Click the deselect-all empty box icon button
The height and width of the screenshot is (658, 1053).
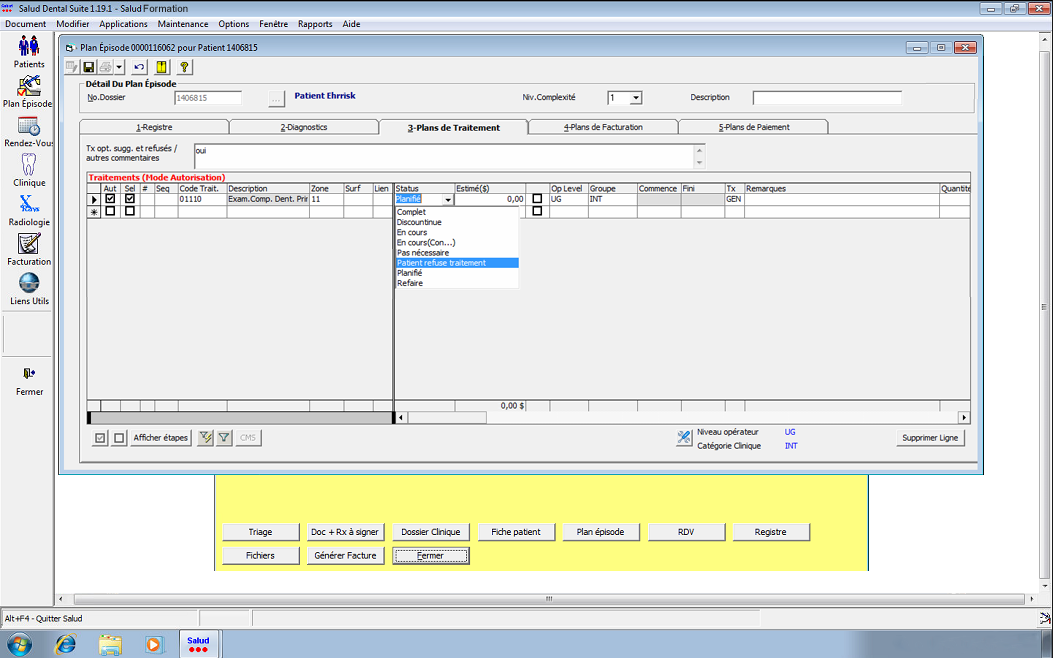[119, 438]
